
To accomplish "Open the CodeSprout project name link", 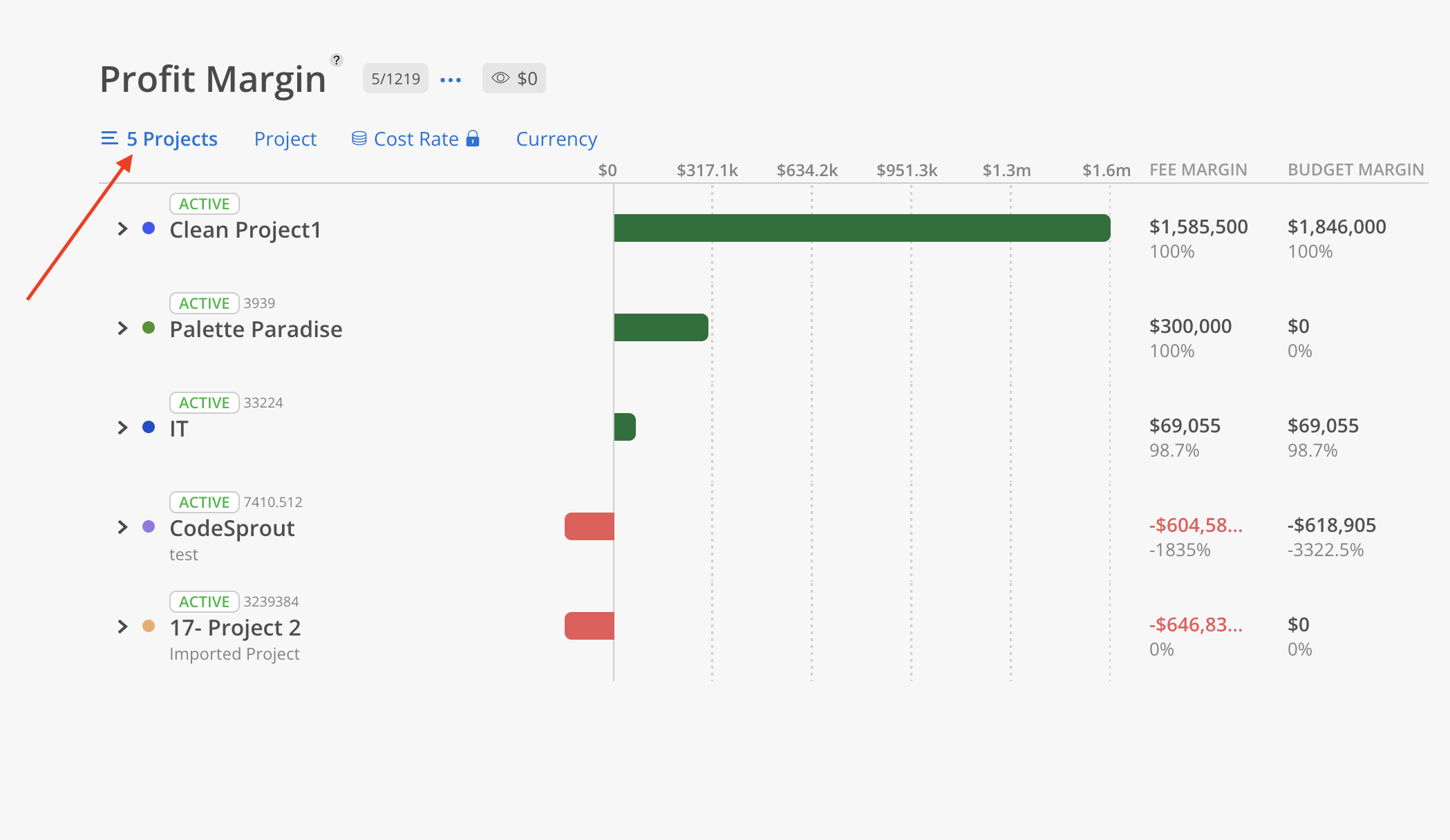I will 232,528.
